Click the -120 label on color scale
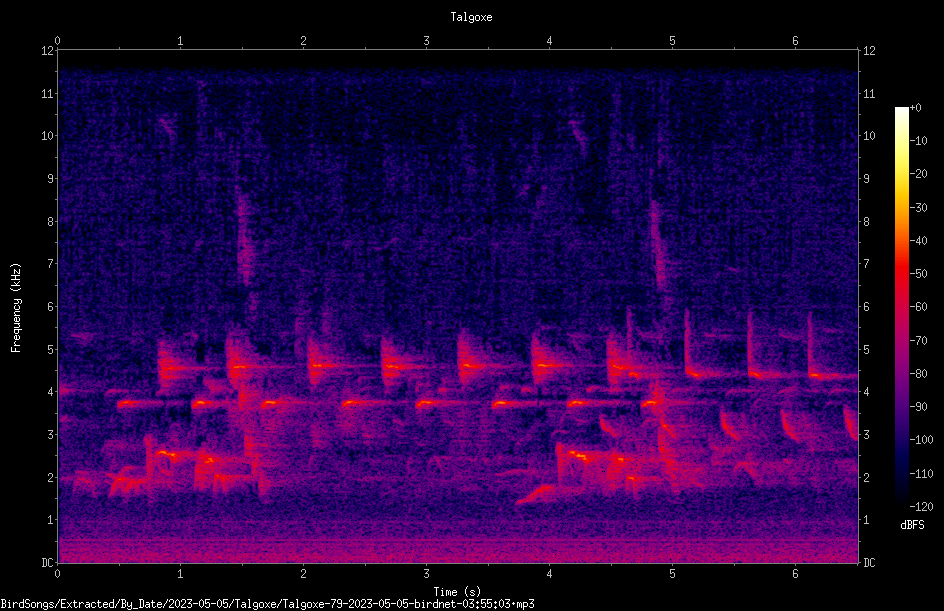 coord(921,506)
